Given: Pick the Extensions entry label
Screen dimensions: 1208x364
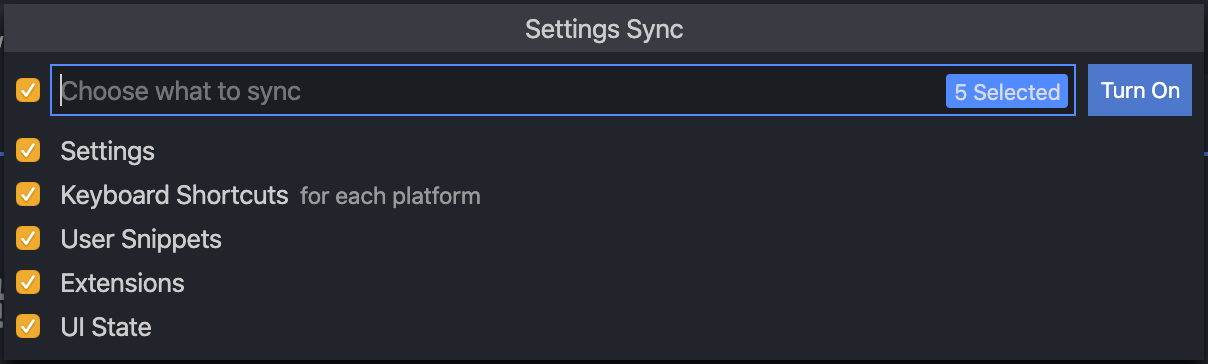Looking at the screenshot, I should click(122, 283).
